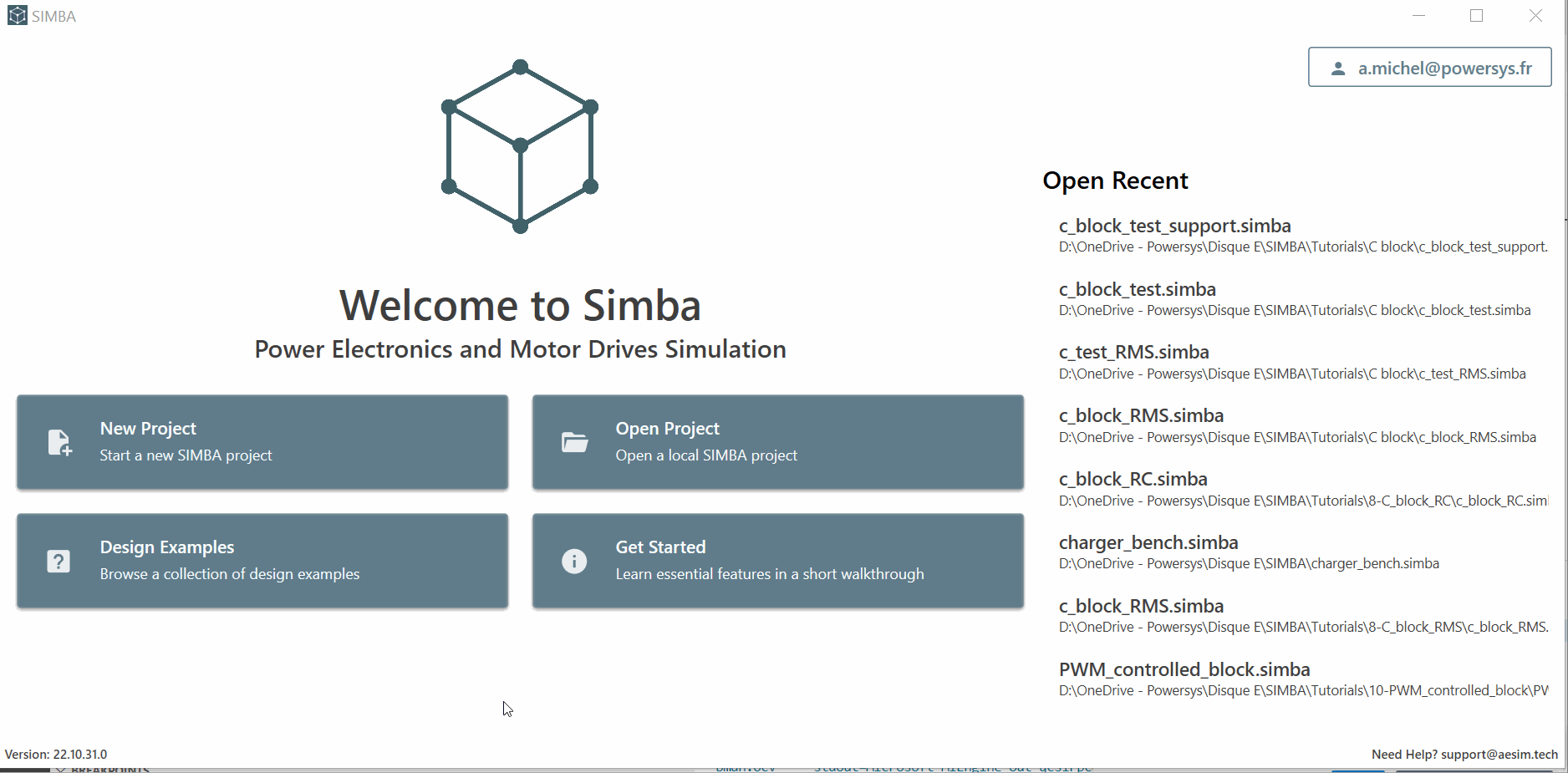Screen dimensions: 1568x773
Task: Start a new SIMBA project
Action: (x=262, y=442)
